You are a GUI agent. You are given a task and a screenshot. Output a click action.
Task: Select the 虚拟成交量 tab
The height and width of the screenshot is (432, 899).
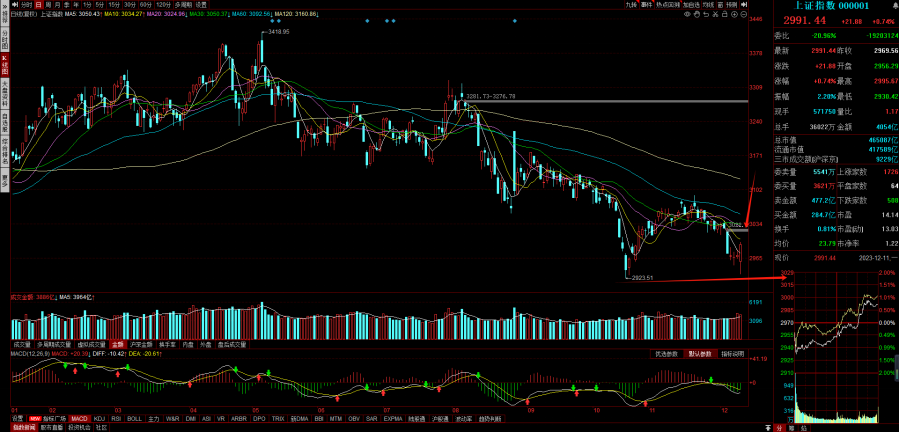coord(91,345)
